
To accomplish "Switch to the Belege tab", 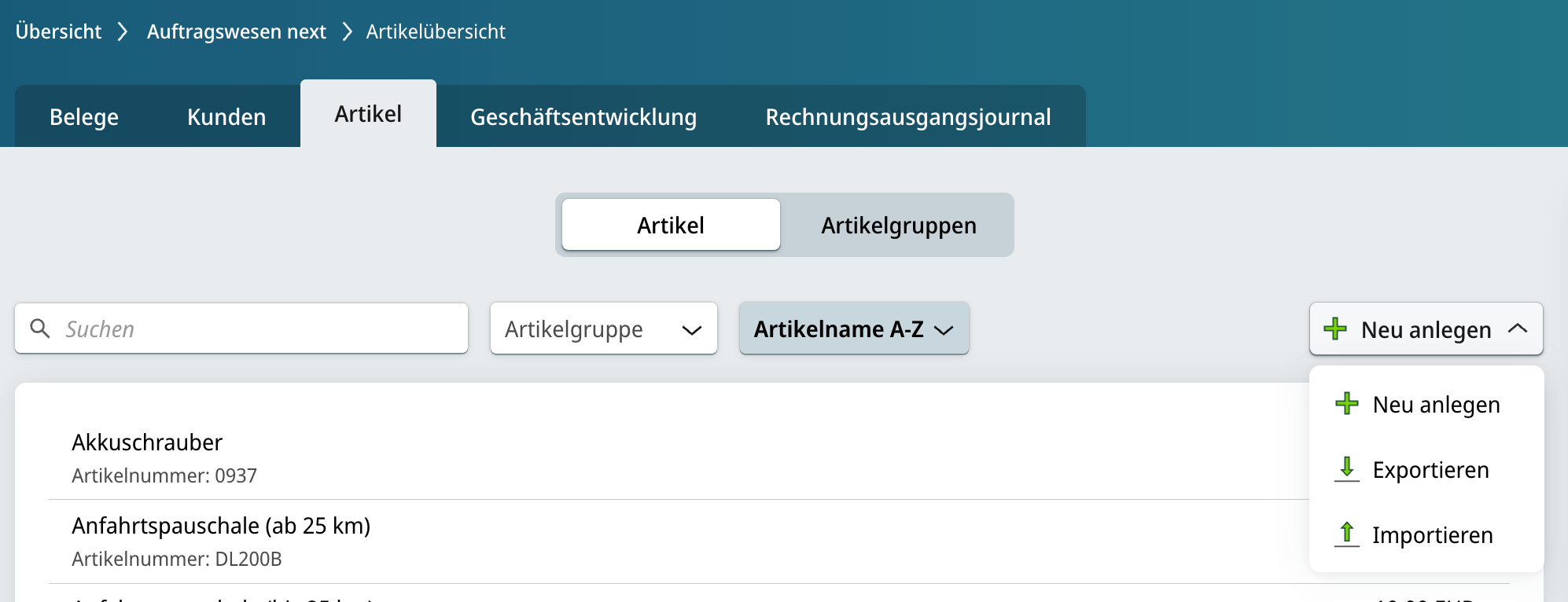I will click(x=84, y=117).
